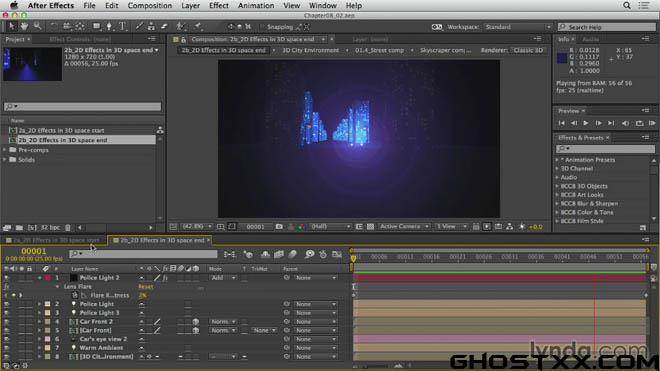This screenshot has width=660, height=371.
Task: Click Reset on the Lens Flare effect
Action: click(146, 286)
